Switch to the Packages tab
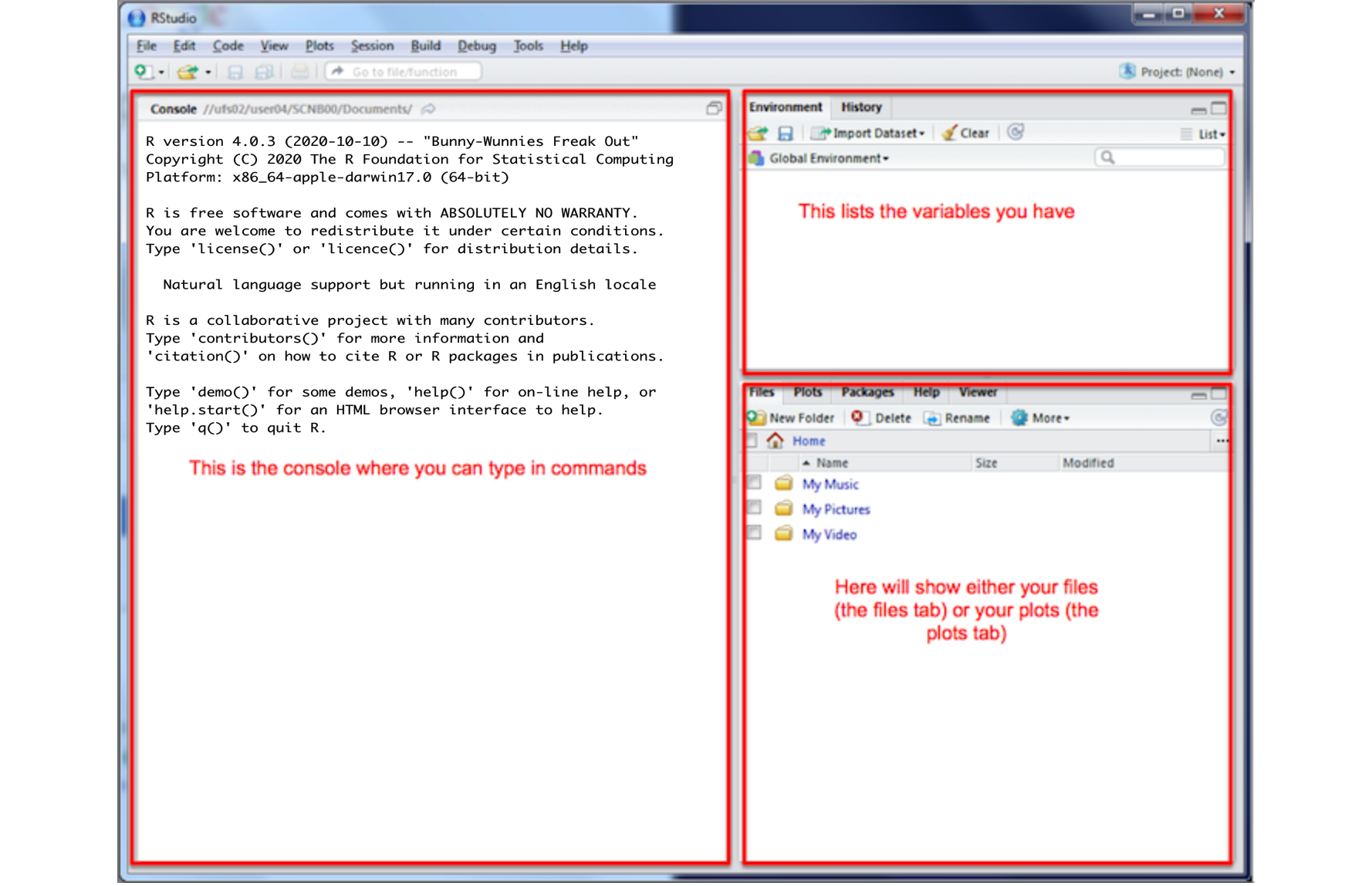 [867, 392]
